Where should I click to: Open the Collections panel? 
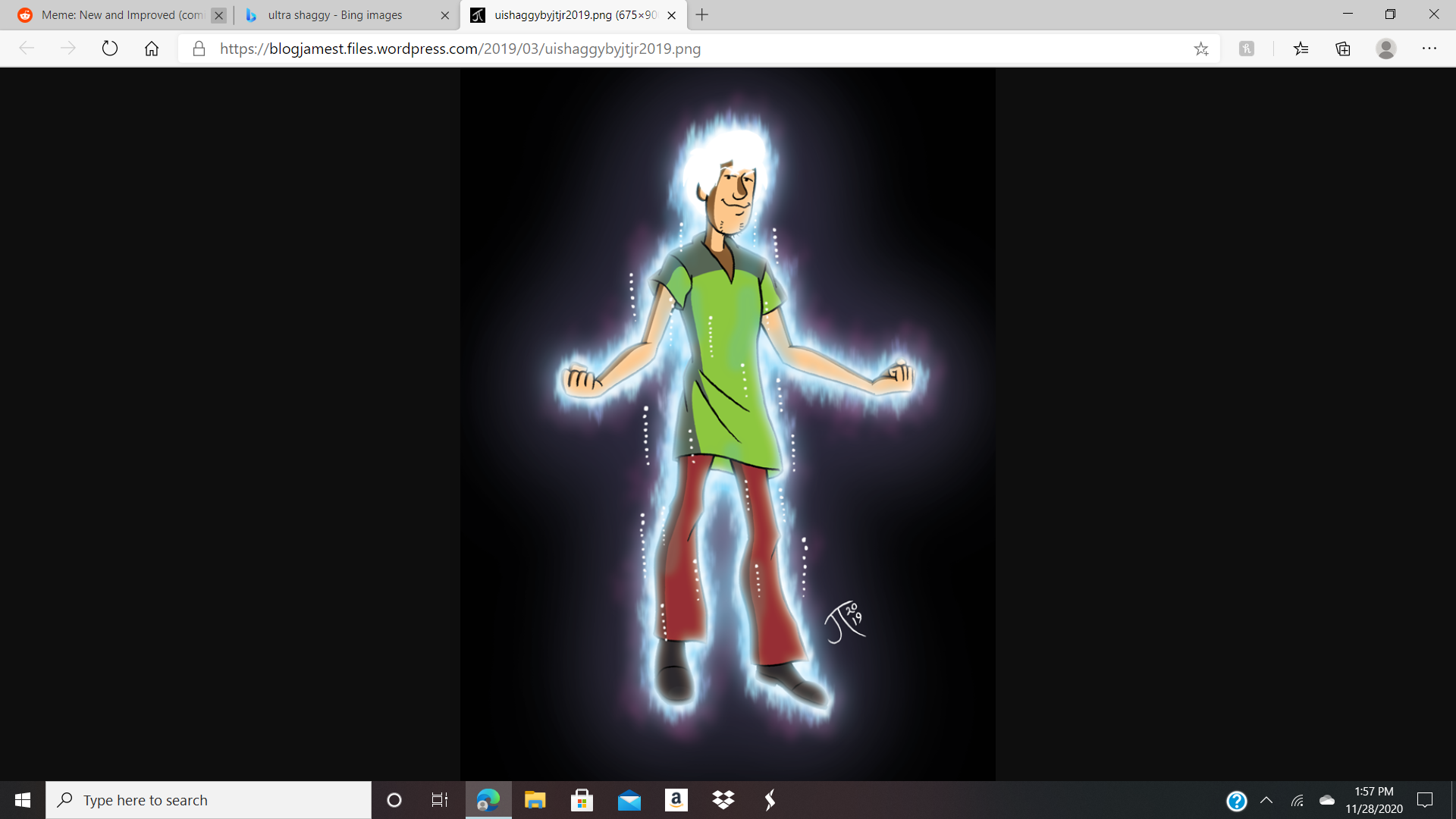coord(1343,49)
